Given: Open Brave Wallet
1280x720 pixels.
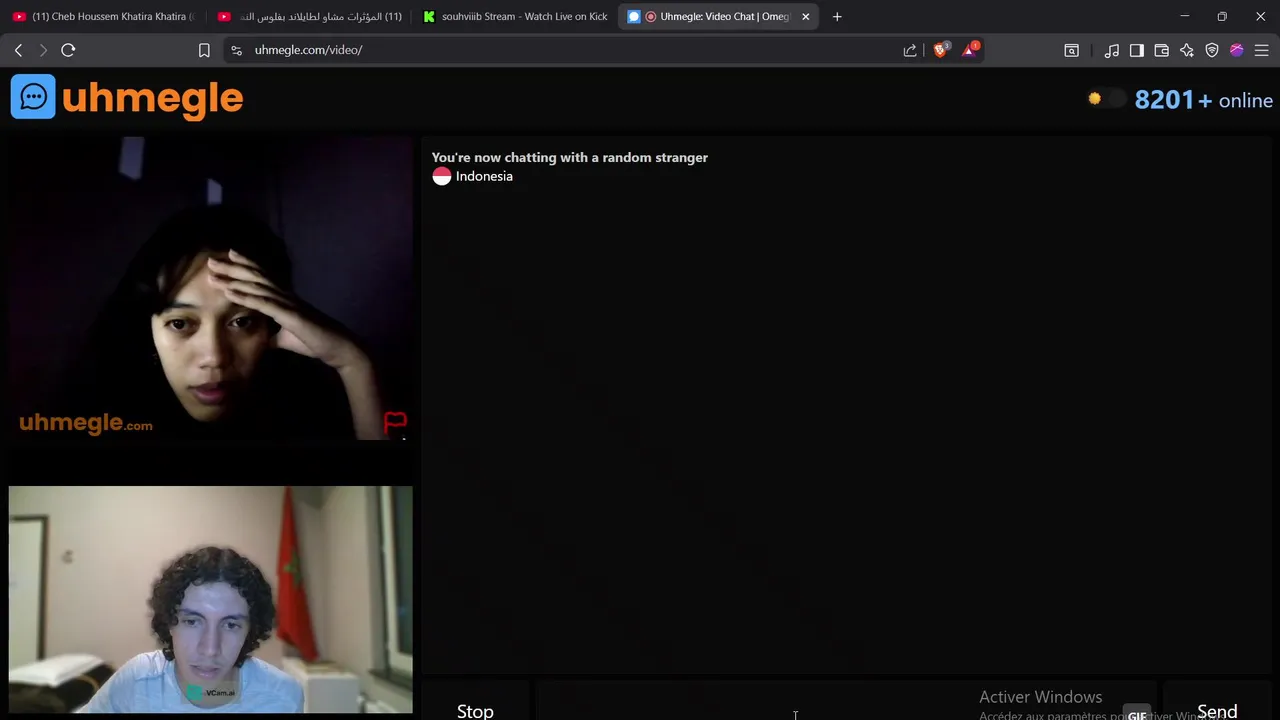Looking at the screenshot, I should pos(1162,50).
